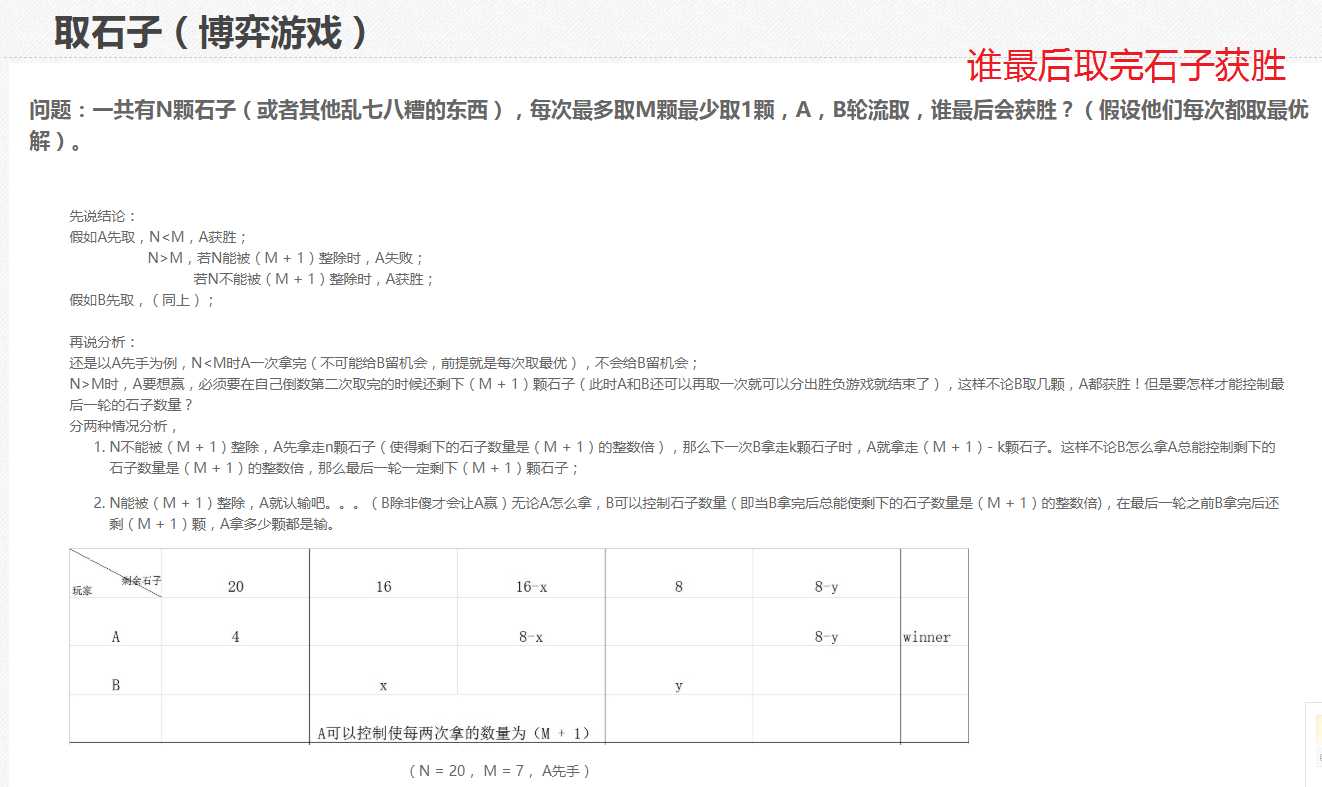Click list item 2 starting N能被（M + 1）整除，A就认输吧
Screen dimensions: 1322x787
tap(694, 513)
